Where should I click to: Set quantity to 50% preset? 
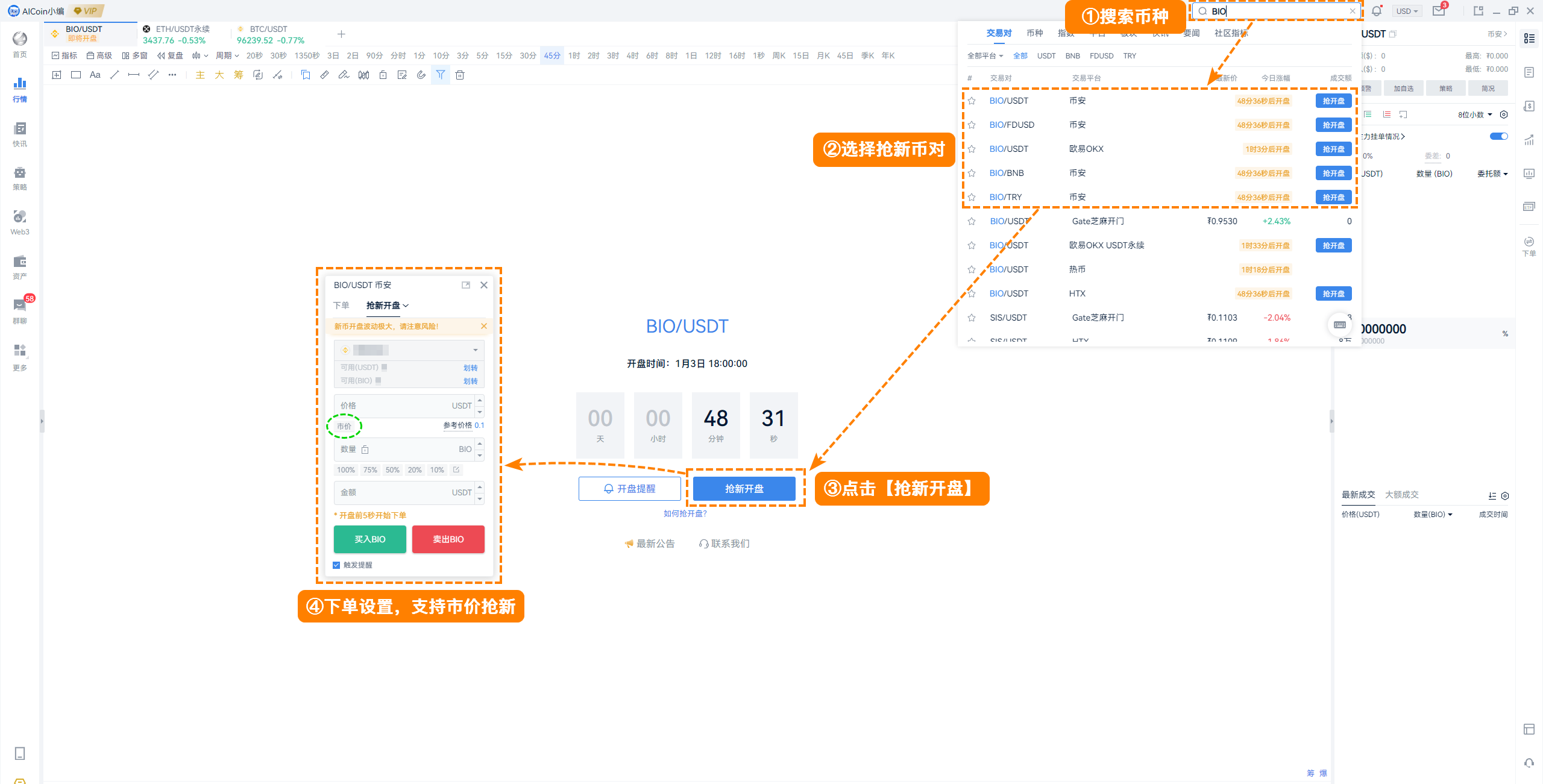tap(392, 470)
